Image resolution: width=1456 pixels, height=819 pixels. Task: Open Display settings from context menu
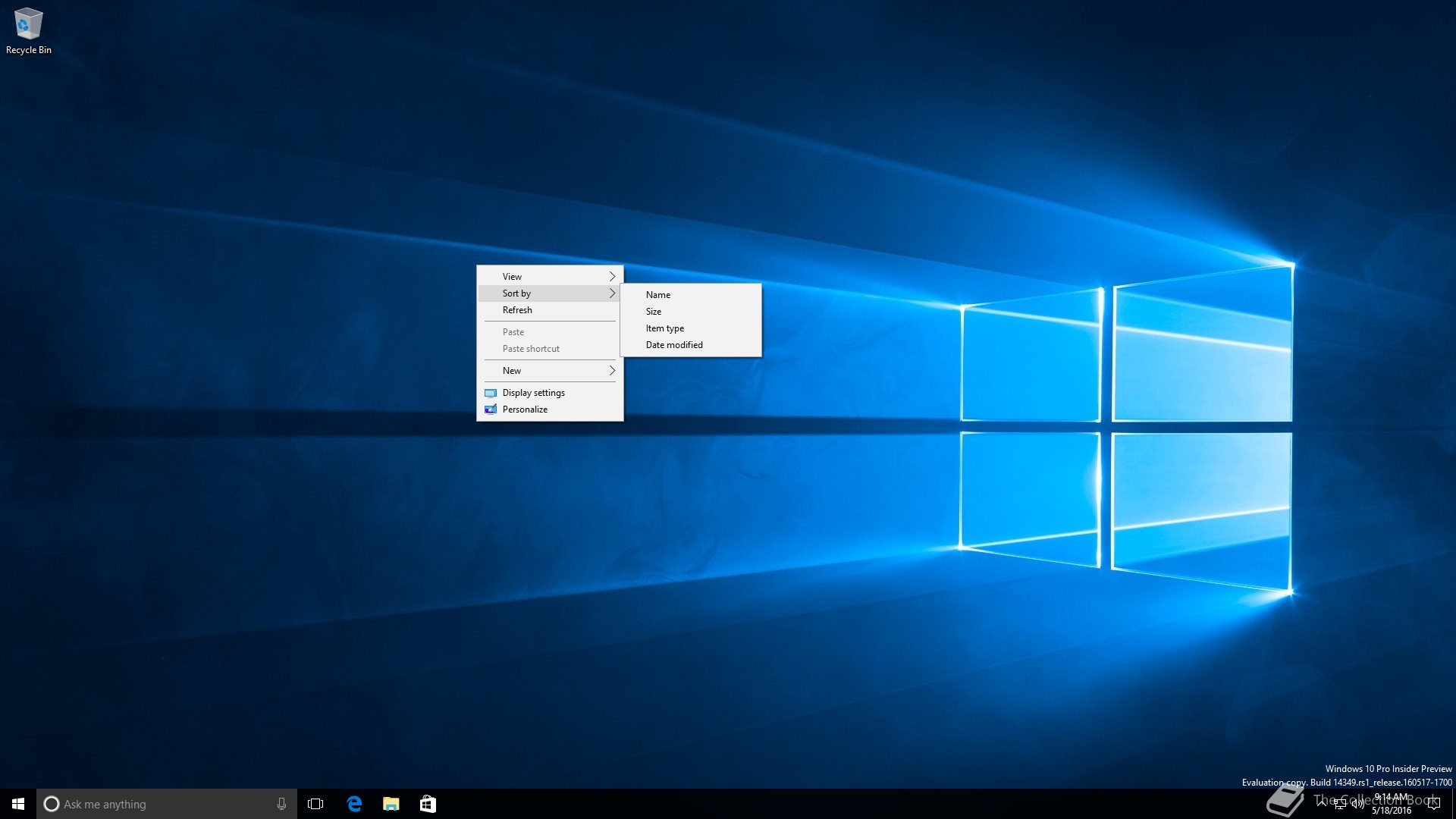(x=550, y=393)
